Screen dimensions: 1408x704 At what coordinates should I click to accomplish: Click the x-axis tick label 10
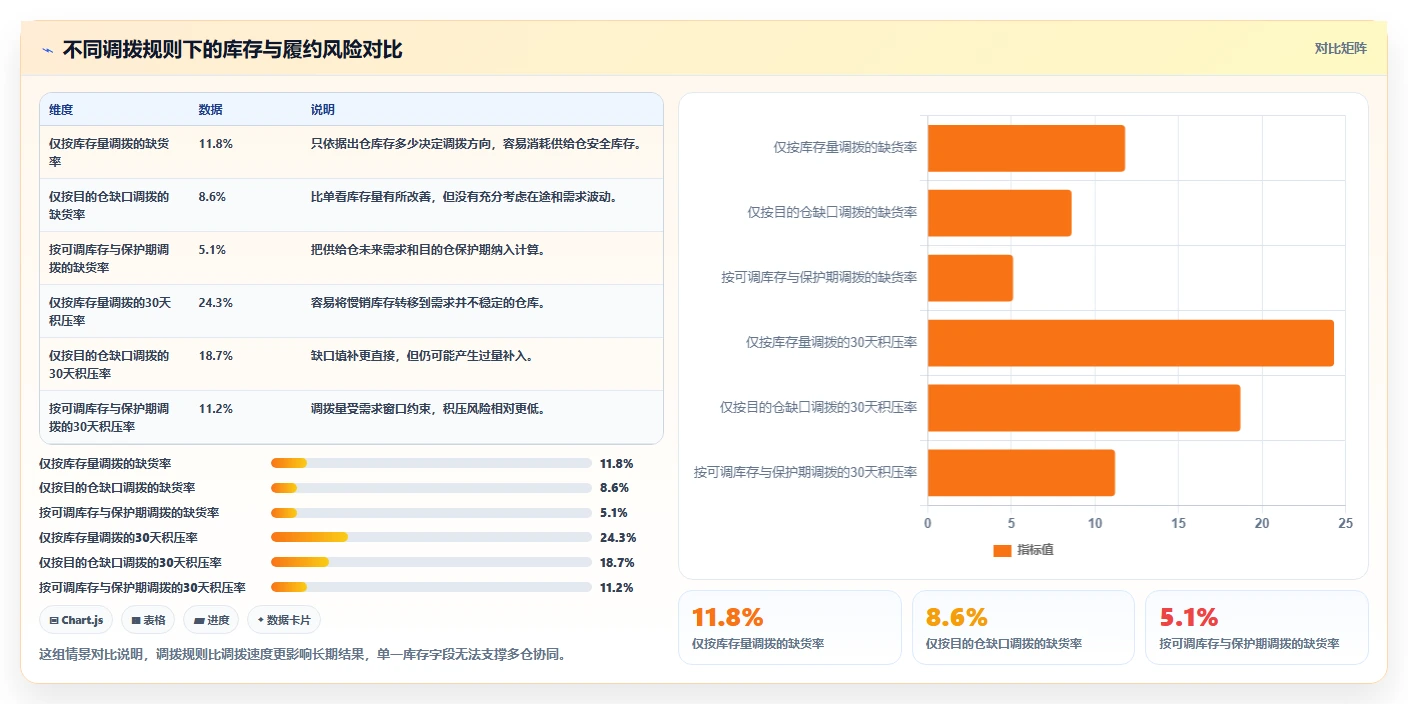[x=1095, y=524]
